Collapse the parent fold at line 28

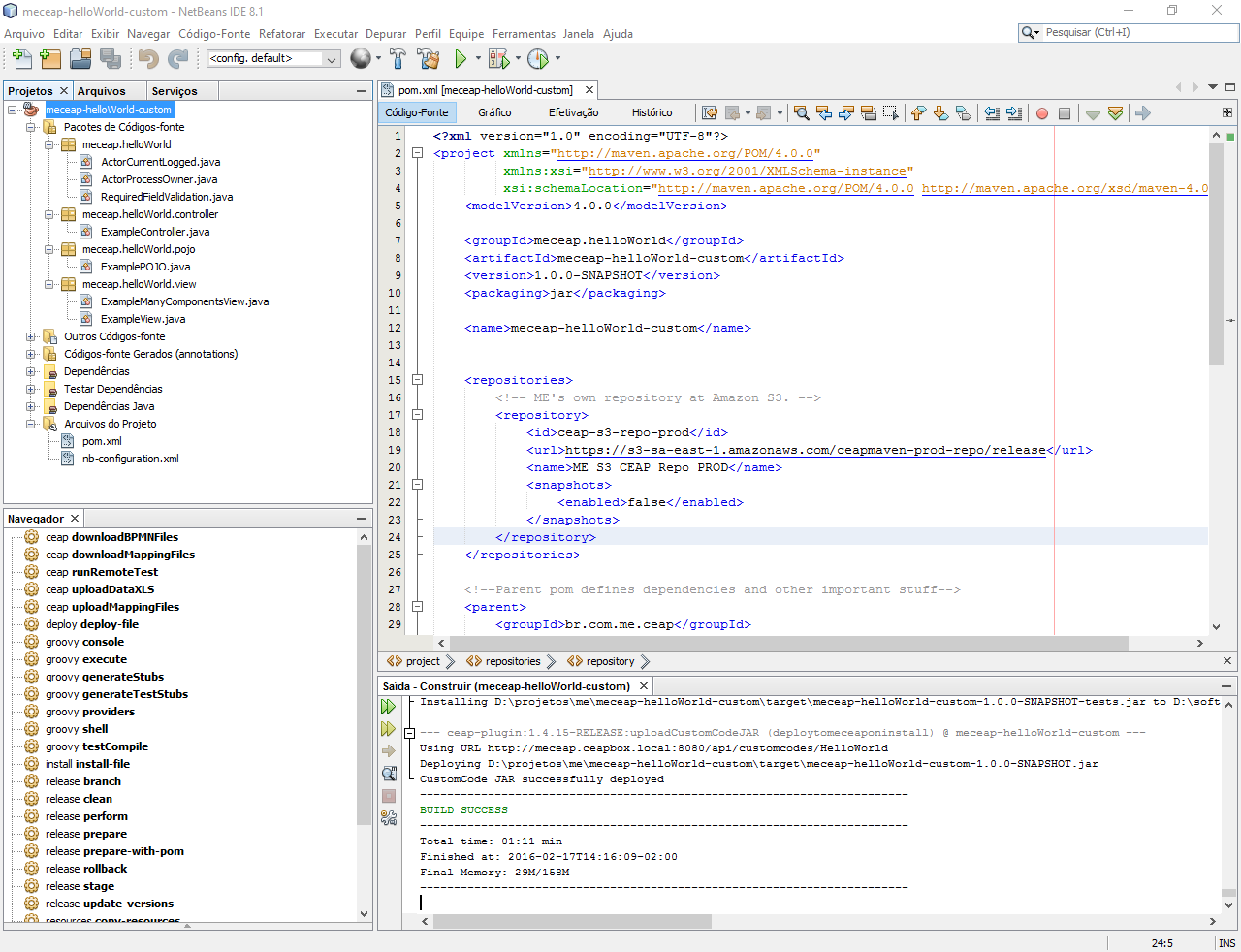pos(417,607)
